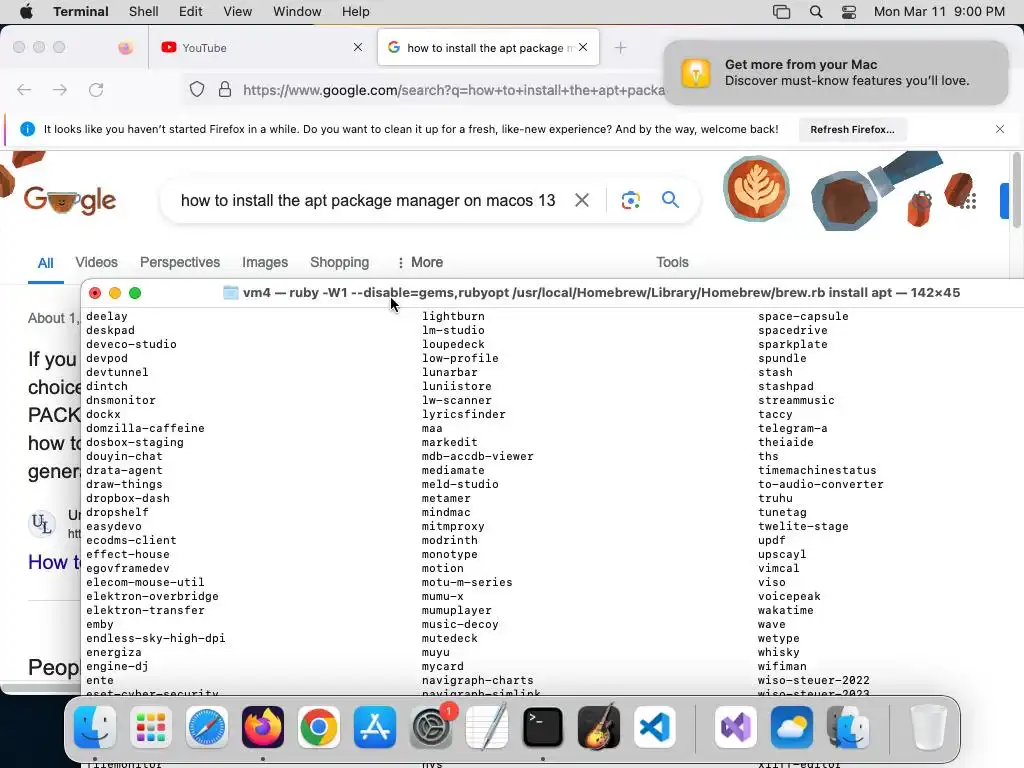Close the YouTube tab
The height and width of the screenshot is (768, 1024).
357,47
